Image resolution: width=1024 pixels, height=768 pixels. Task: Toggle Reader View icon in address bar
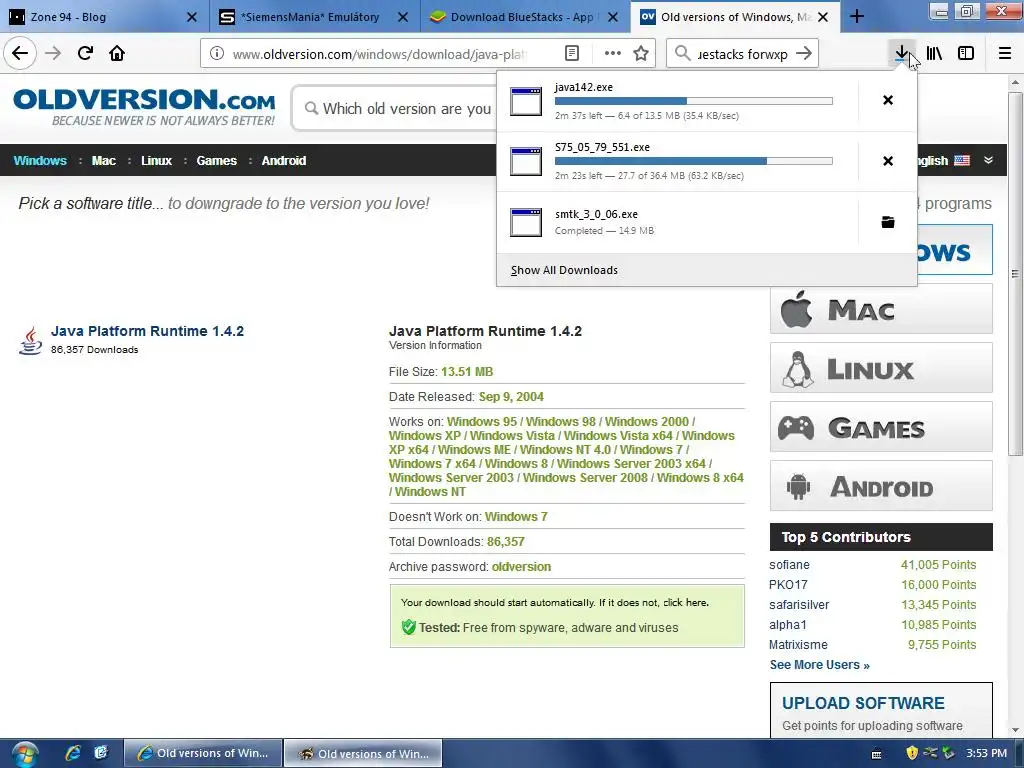coord(571,54)
